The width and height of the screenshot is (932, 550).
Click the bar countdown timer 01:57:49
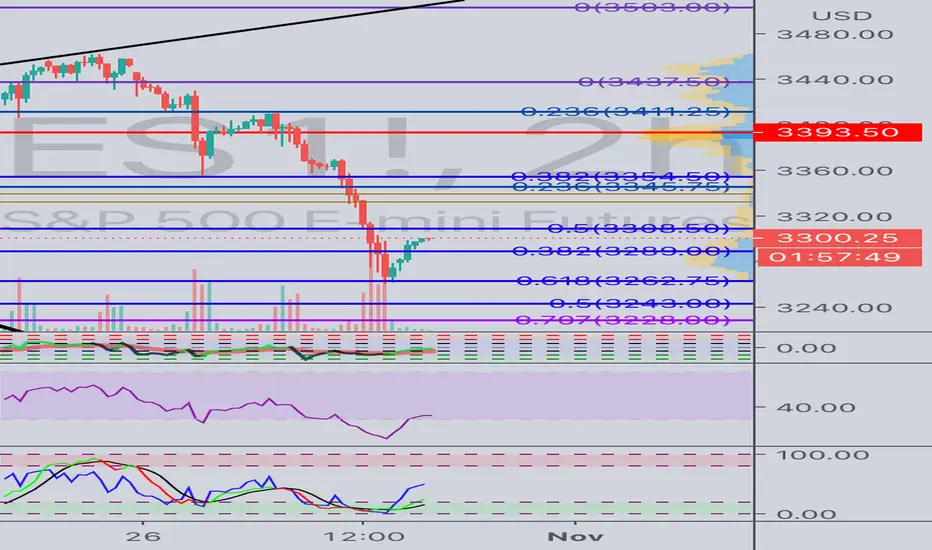pos(839,257)
